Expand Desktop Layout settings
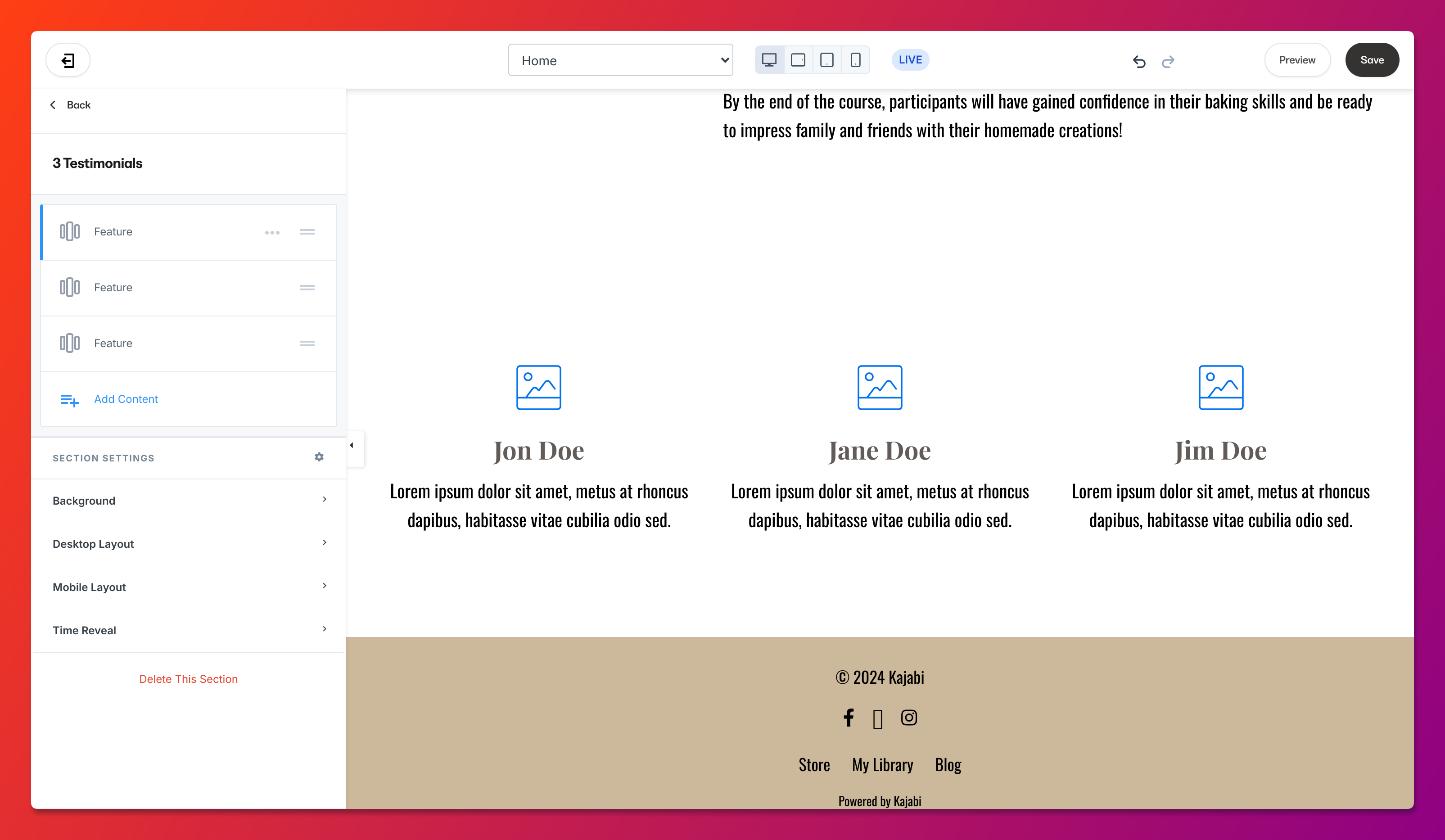This screenshot has height=840, width=1445. 188,543
